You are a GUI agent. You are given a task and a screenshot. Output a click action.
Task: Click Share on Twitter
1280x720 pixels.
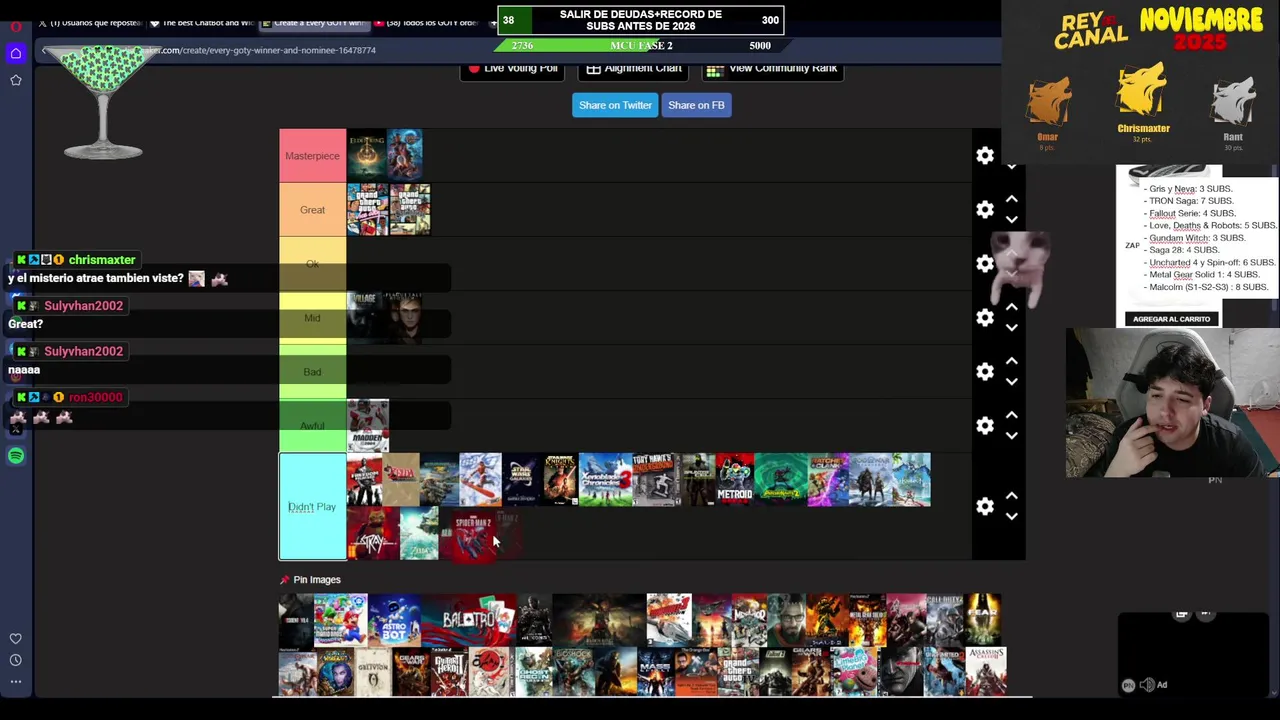click(x=615, y=105)
